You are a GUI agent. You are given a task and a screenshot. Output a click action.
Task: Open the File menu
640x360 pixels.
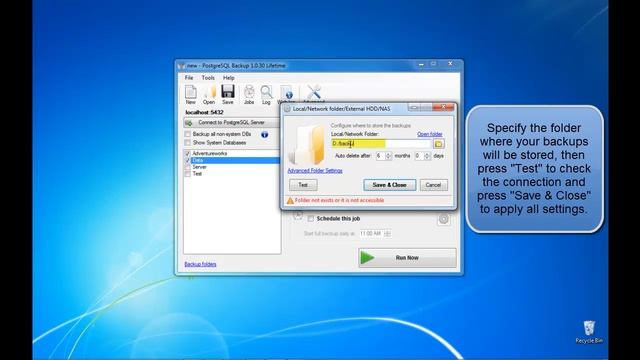click(189, 78)
